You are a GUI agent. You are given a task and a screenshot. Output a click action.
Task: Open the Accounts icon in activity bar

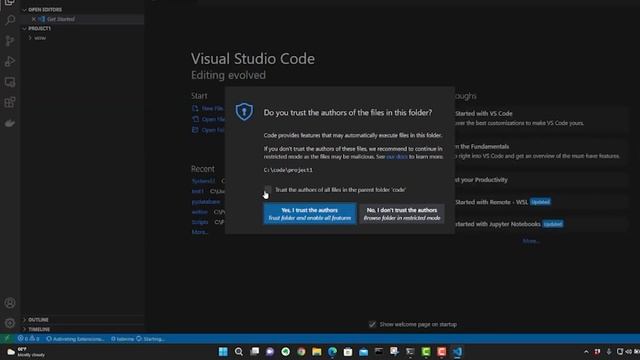pyautogui.click(x=10, y=303)
